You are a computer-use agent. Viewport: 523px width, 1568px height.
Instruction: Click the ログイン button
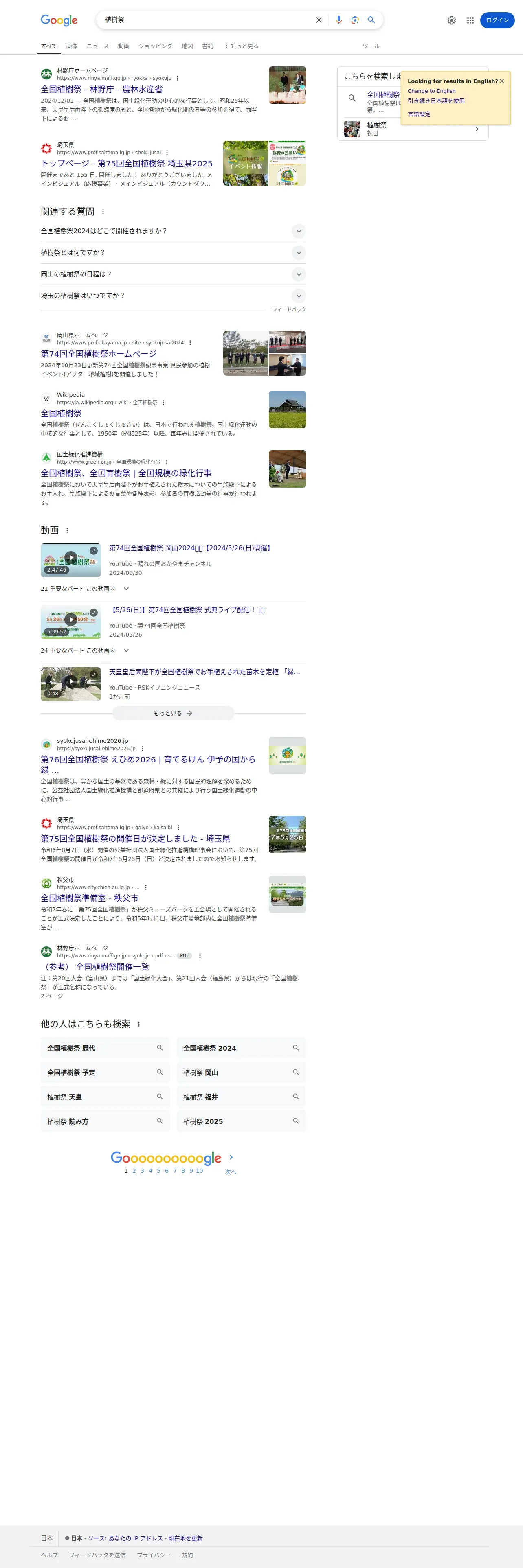pos(497,20)
